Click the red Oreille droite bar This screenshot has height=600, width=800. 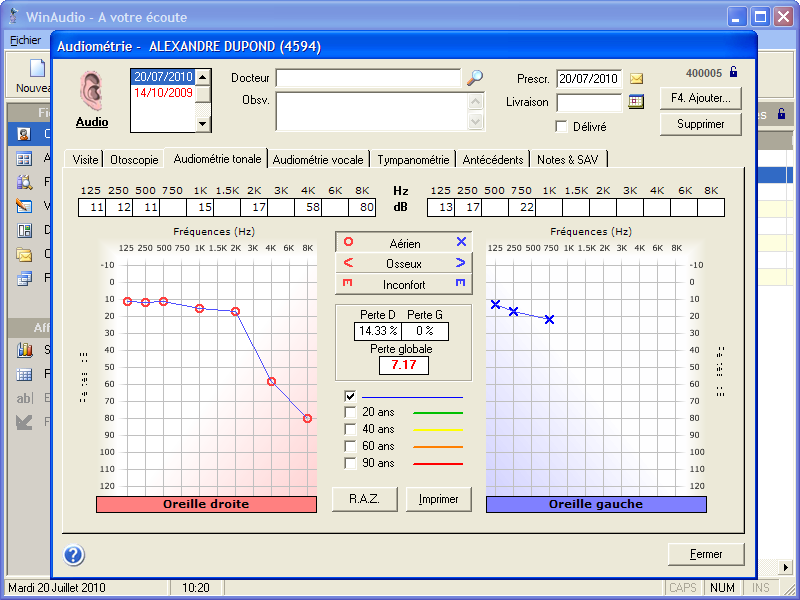(x=206, y=504)
